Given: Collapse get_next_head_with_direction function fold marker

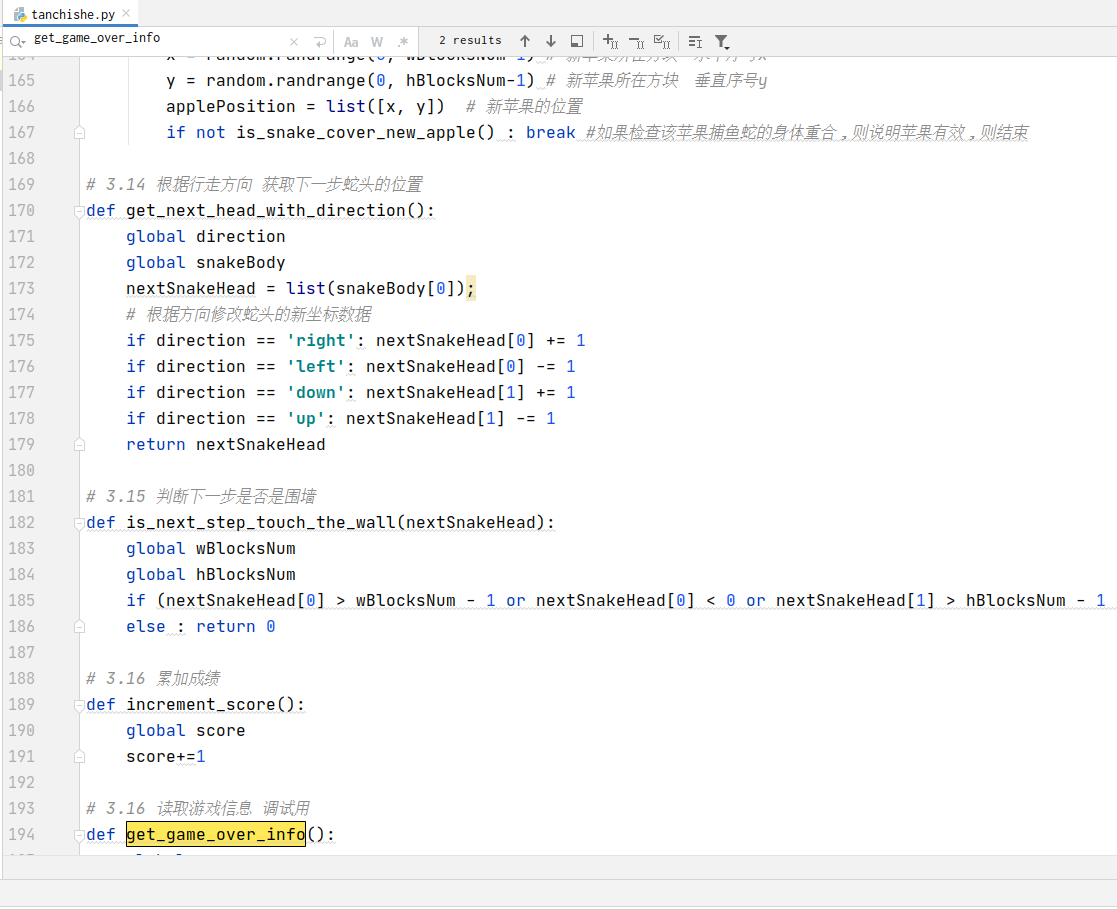Looking at the screenshot, I should pyautogui.click(x=79, y=211).
